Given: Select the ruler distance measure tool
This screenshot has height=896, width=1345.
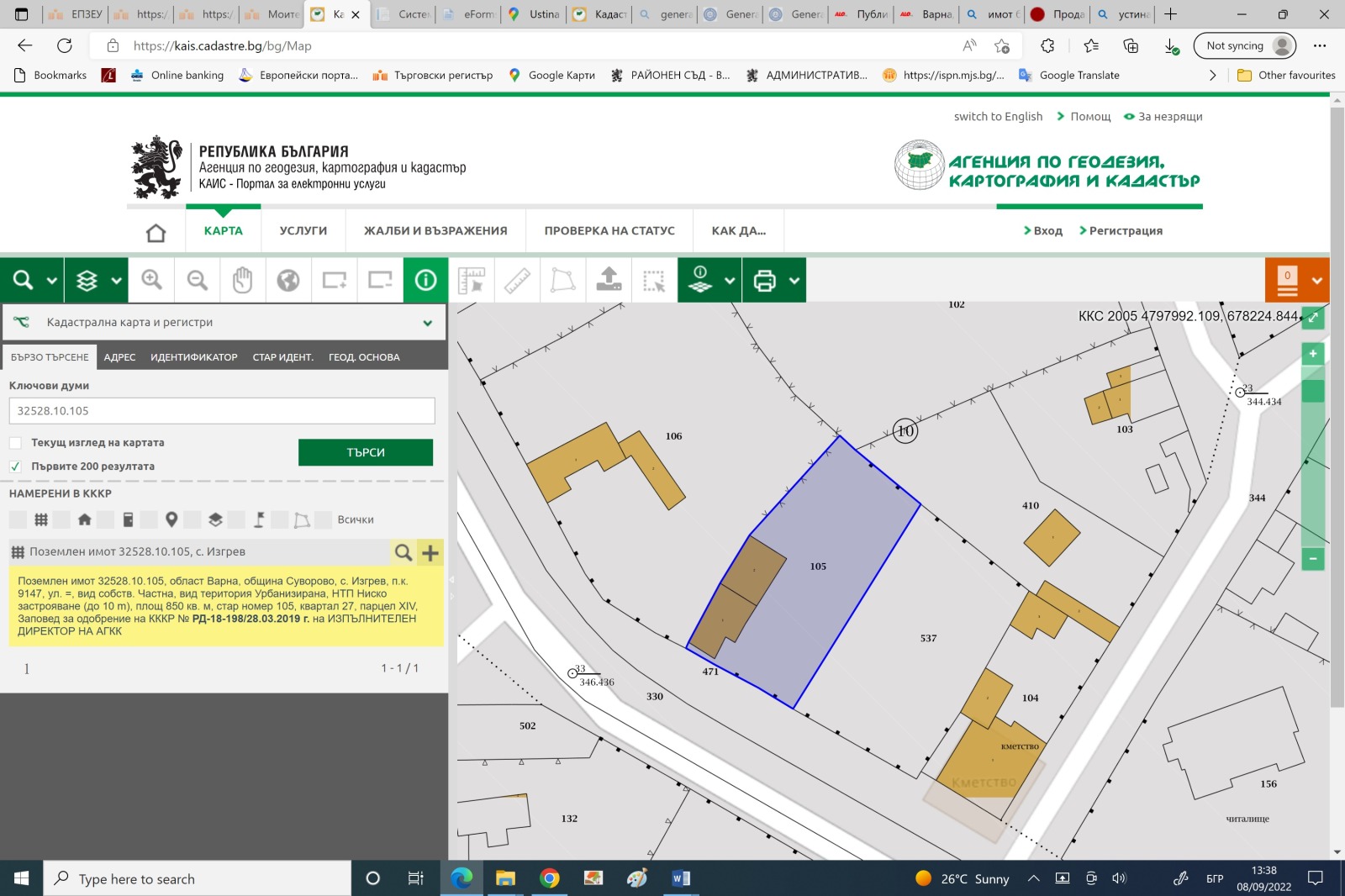Looking at the screenshot, I should (x=517, y=280).
